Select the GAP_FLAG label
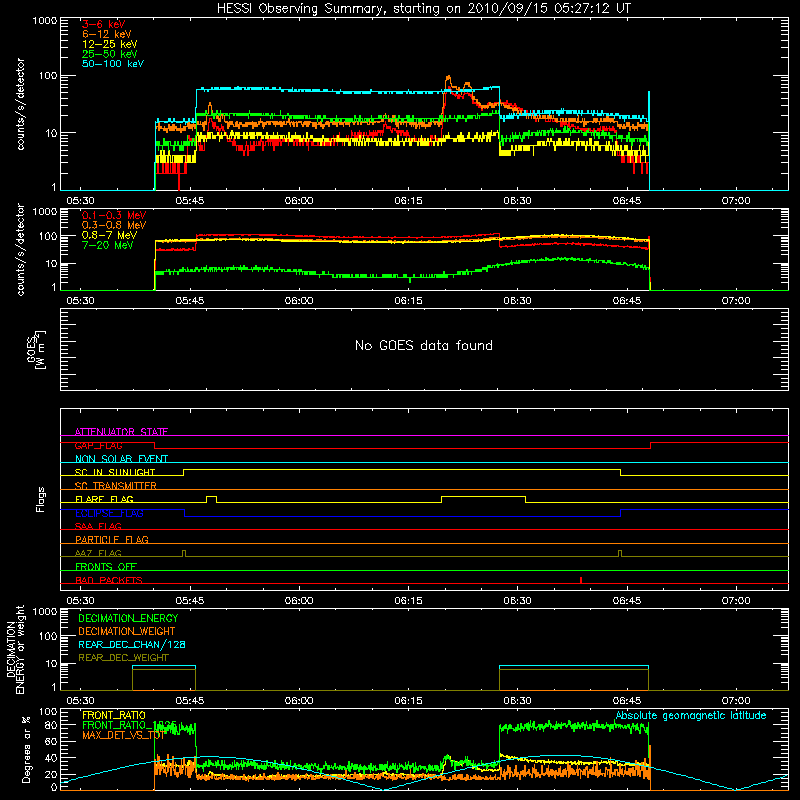The width and height of the screenshot is (800, 800). [98, 445]
